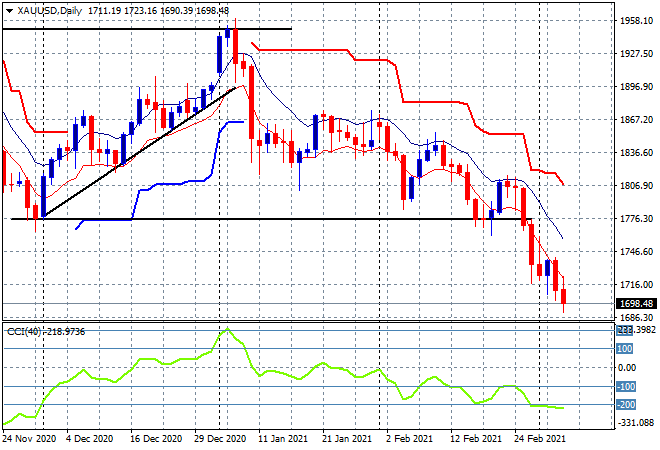Image resolution: width=660 pixels, height=450 pixels.
Task: Click the 24 Feb 2021 date label
Action: click(x=540, y=439)
